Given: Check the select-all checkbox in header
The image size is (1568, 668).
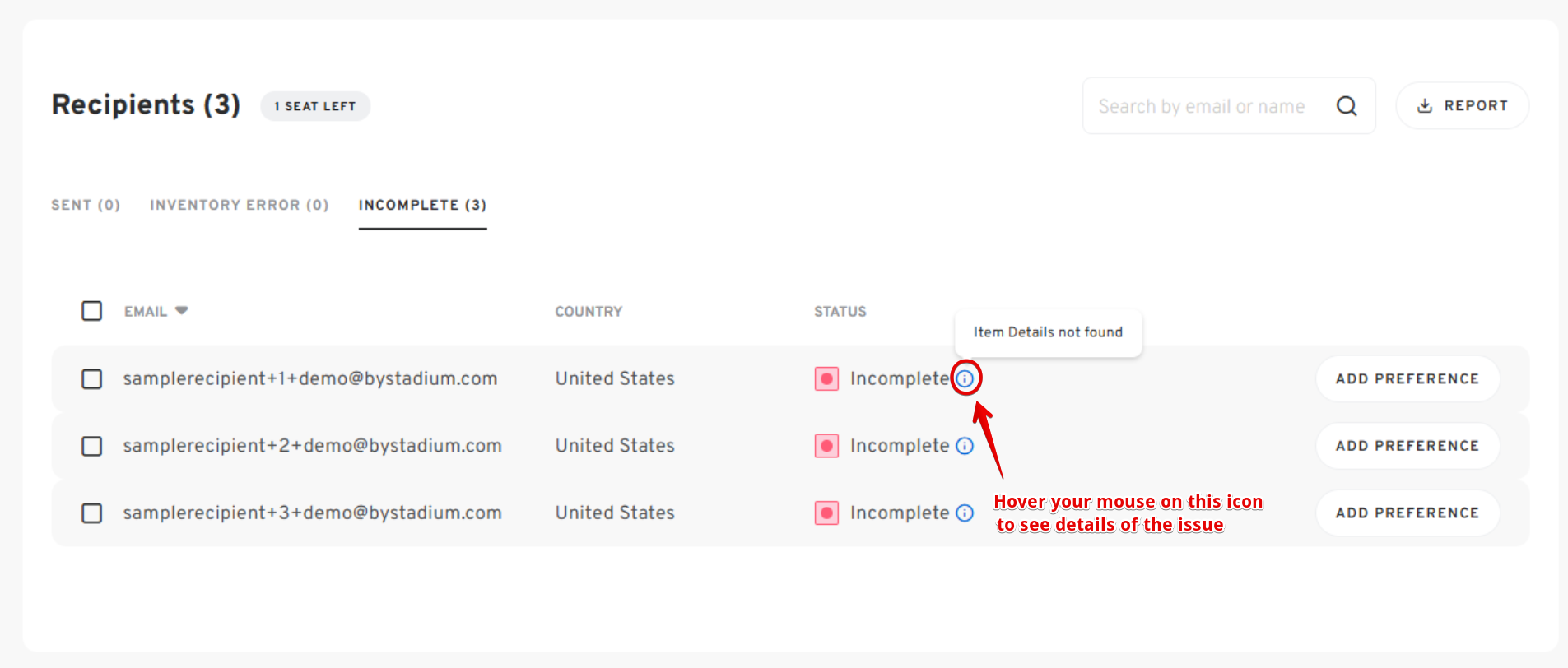Looking at the screenshot, I should 92,311.
